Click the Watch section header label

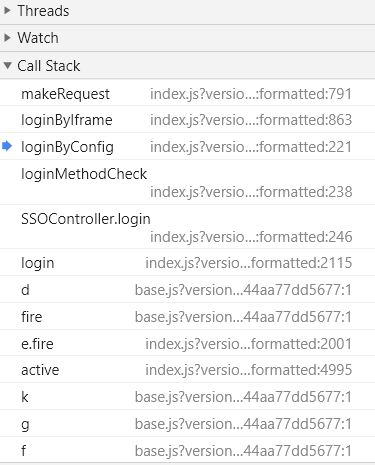coord(38,38)
